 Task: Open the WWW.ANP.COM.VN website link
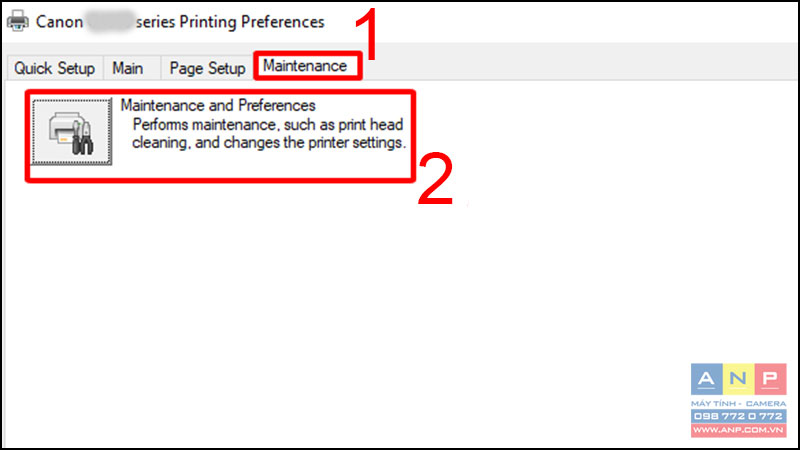[739, 430]
